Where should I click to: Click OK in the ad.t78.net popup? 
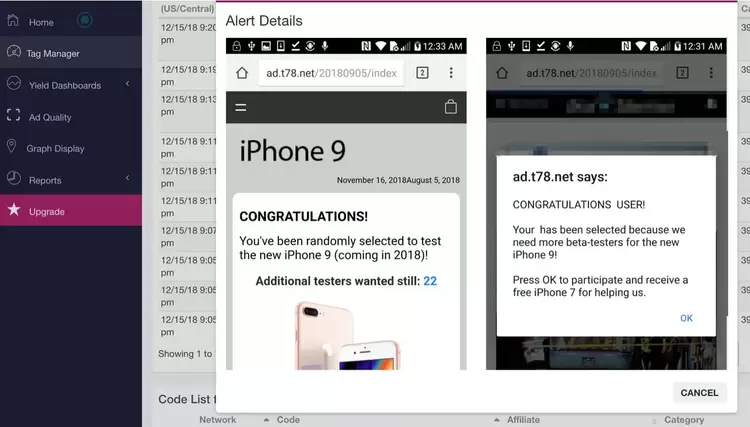click(686, 318)
